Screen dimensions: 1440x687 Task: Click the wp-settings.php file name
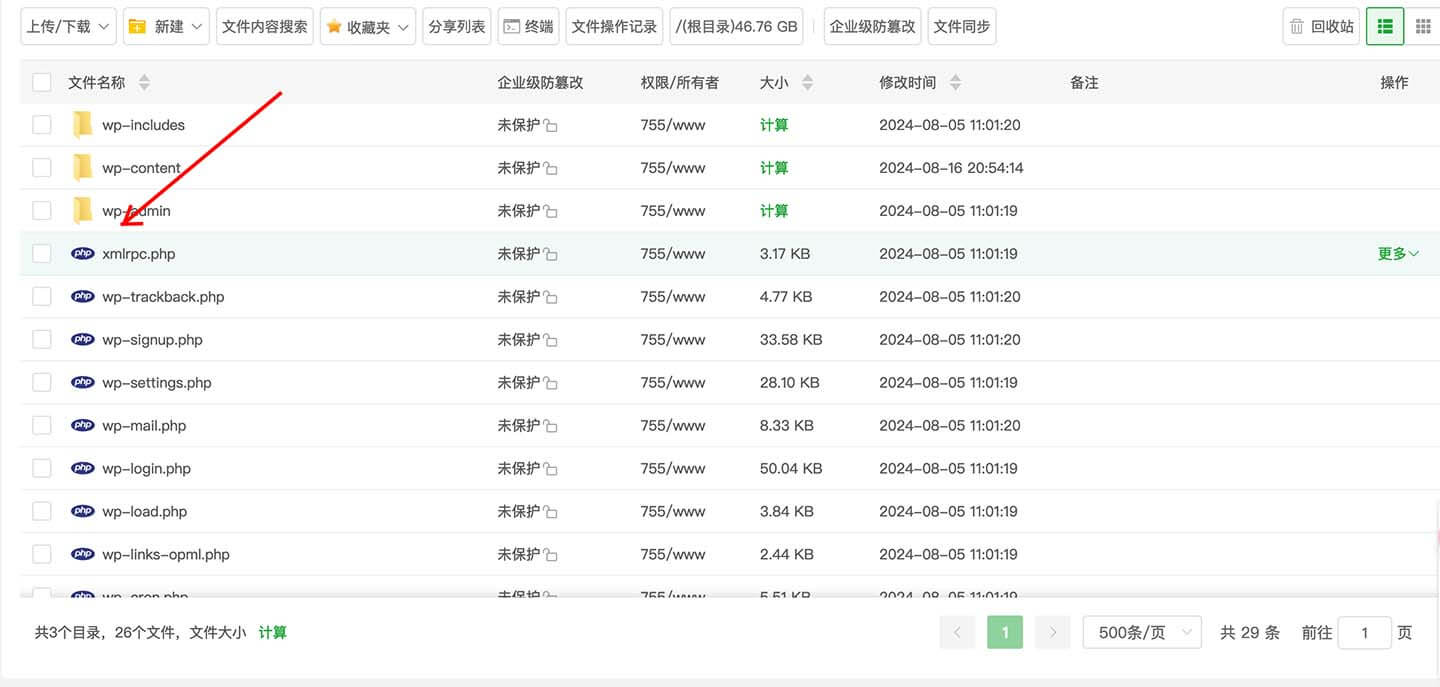157,383
